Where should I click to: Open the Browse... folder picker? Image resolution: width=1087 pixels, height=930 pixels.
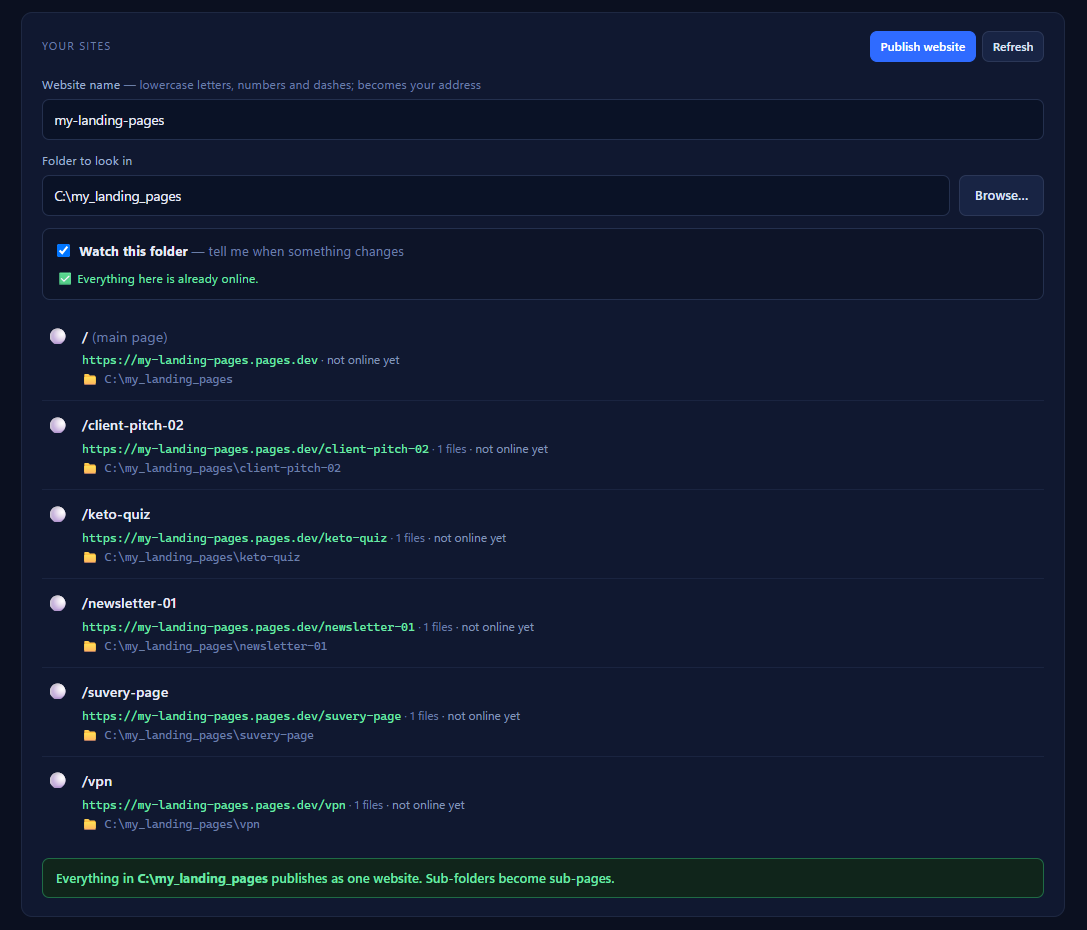1001,195
